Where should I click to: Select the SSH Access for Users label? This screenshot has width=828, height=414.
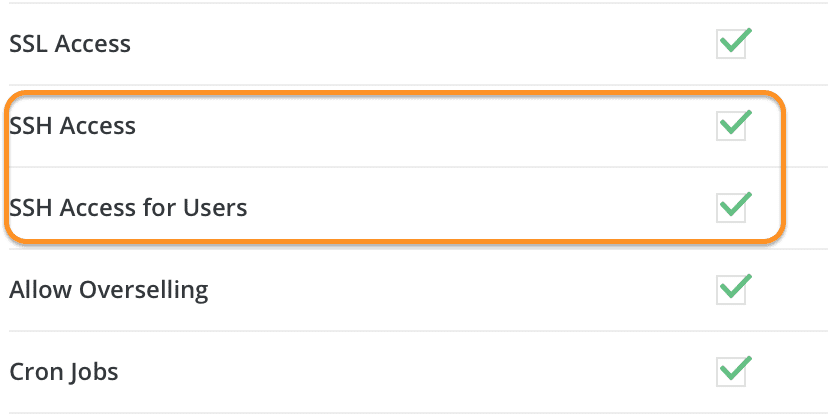coord(128,209)
